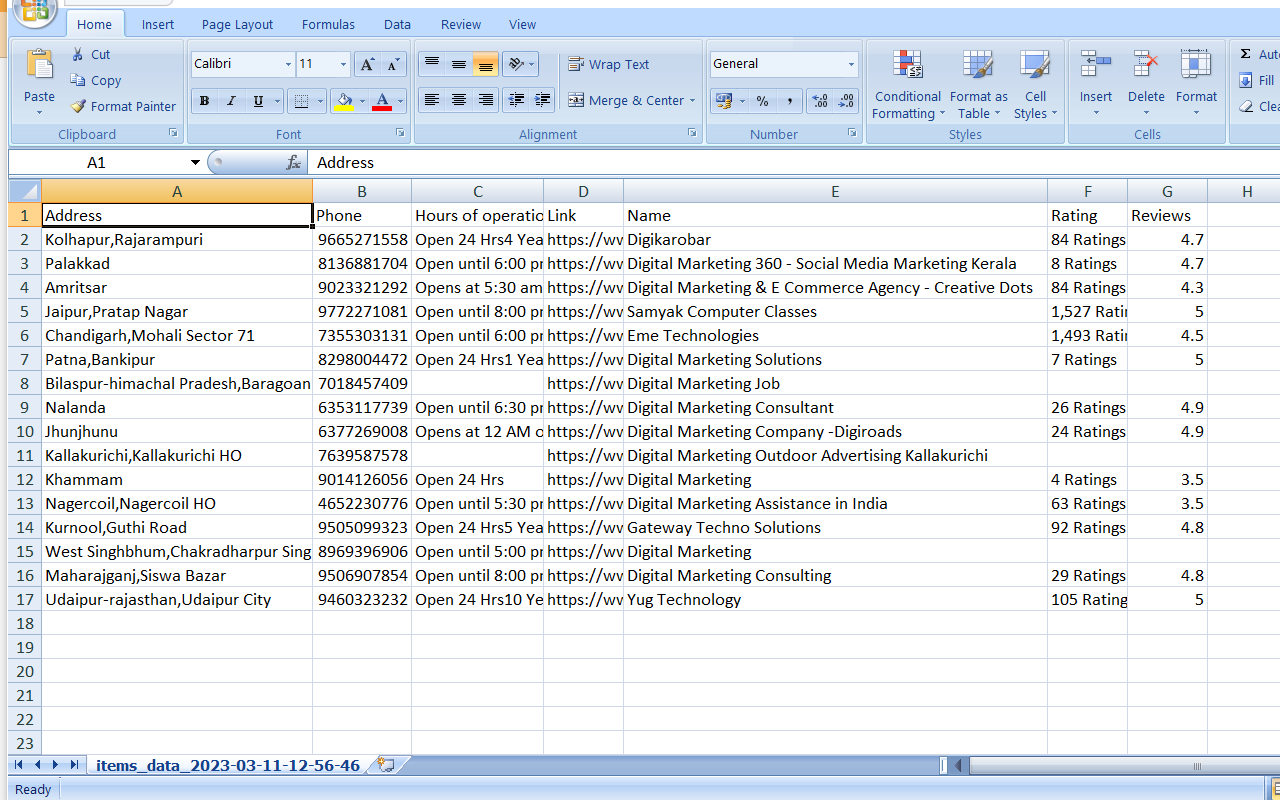Open the Alignment dialog launcher
1280x800 pixels.
692,133
